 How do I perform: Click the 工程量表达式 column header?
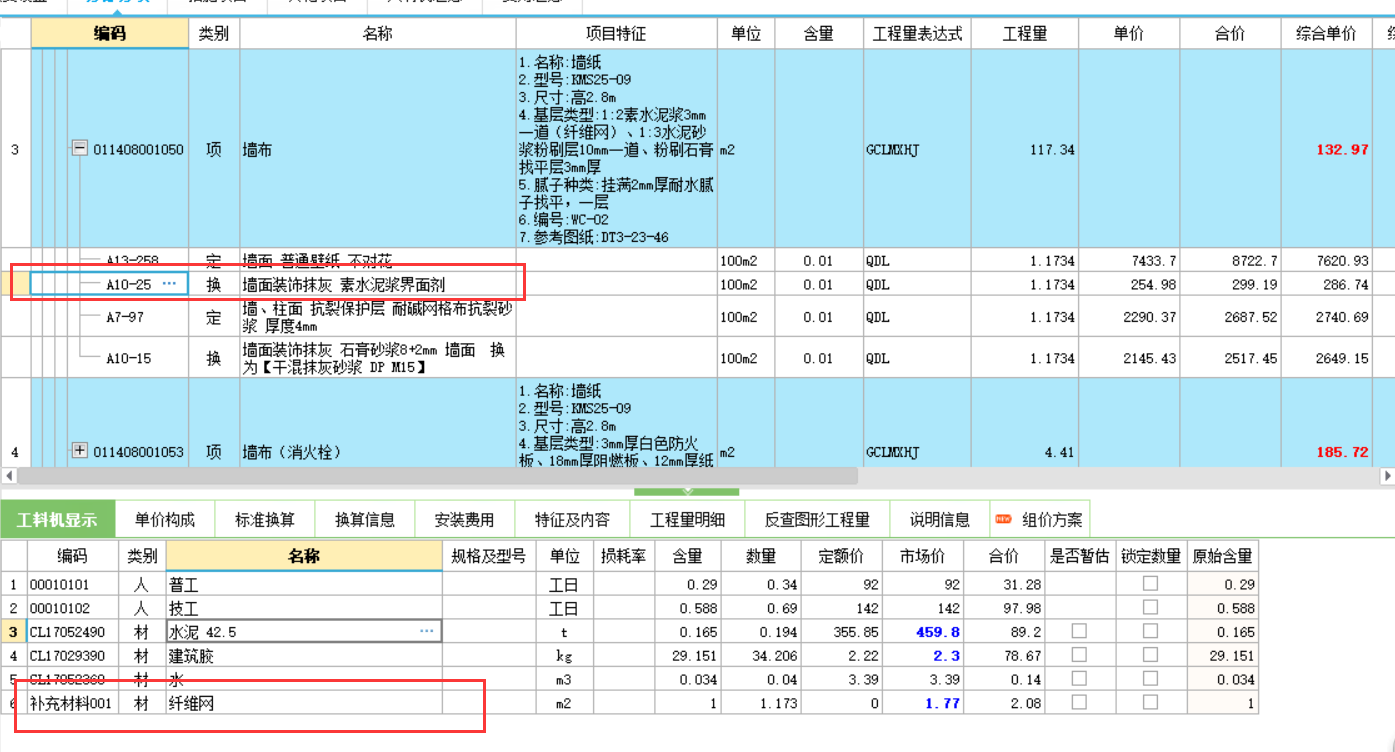917,33
